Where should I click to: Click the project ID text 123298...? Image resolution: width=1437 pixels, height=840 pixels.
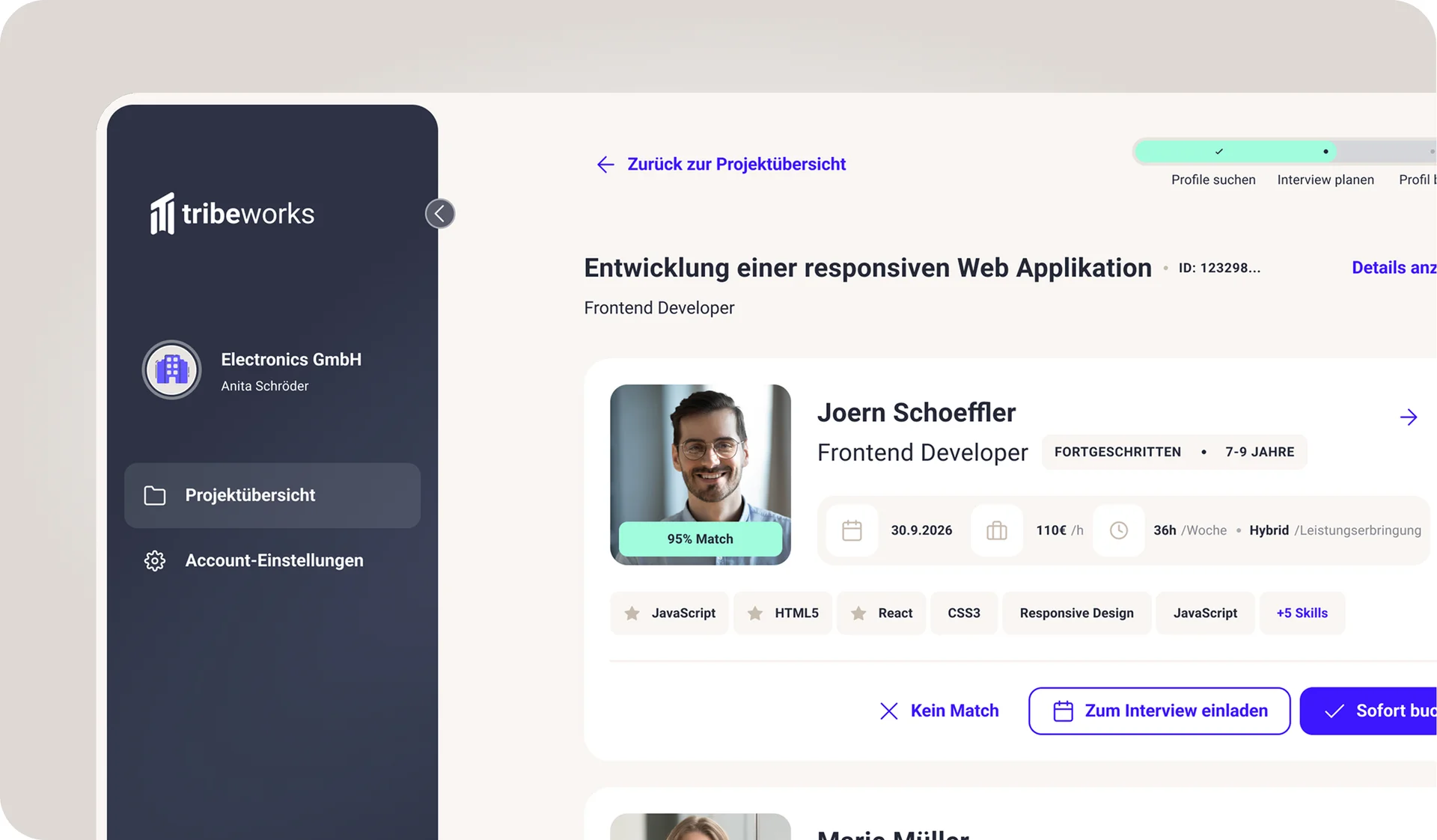tap(1219, 268)
